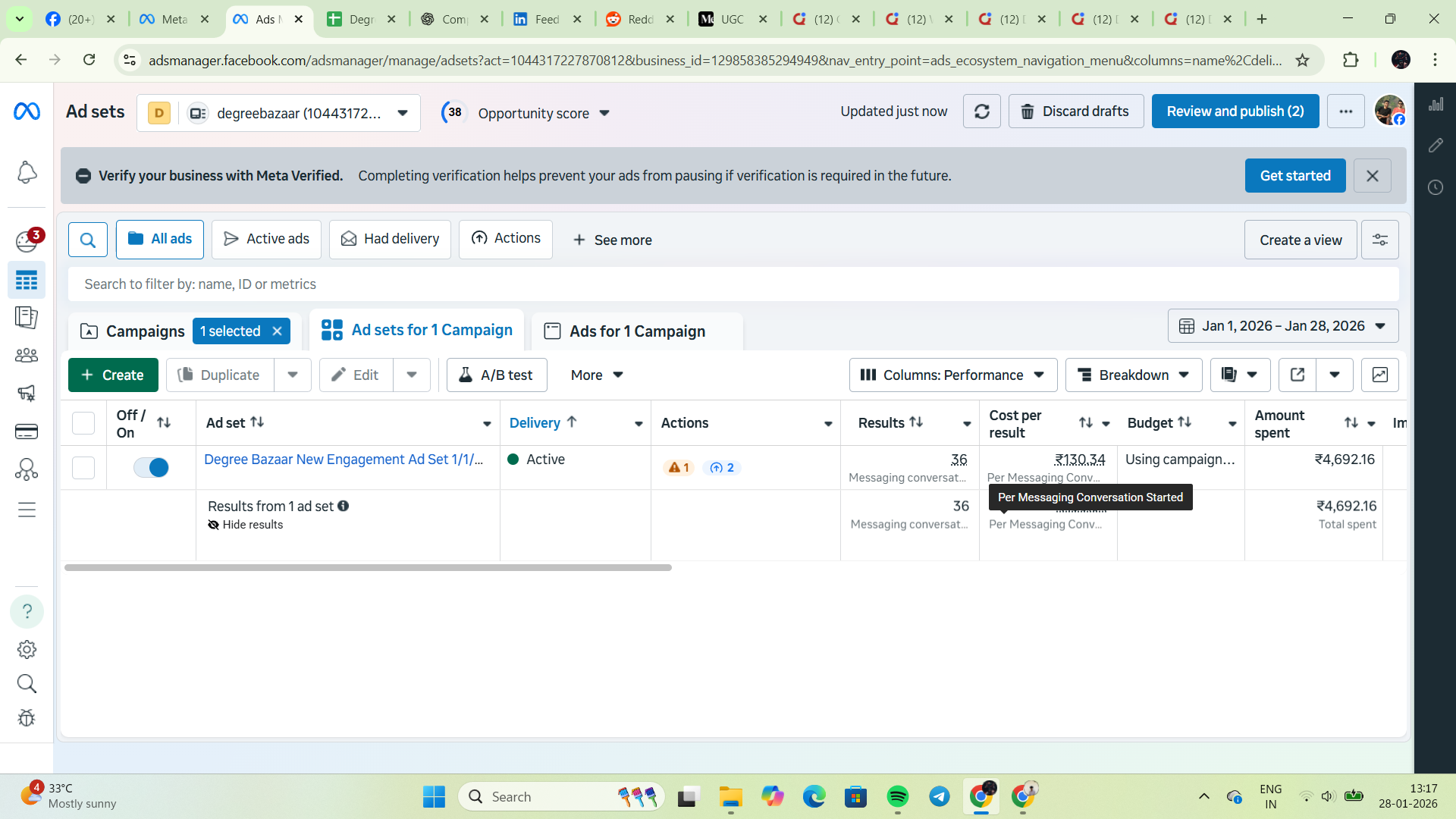Tick the select-all header checkbox

tap(83, 422)
